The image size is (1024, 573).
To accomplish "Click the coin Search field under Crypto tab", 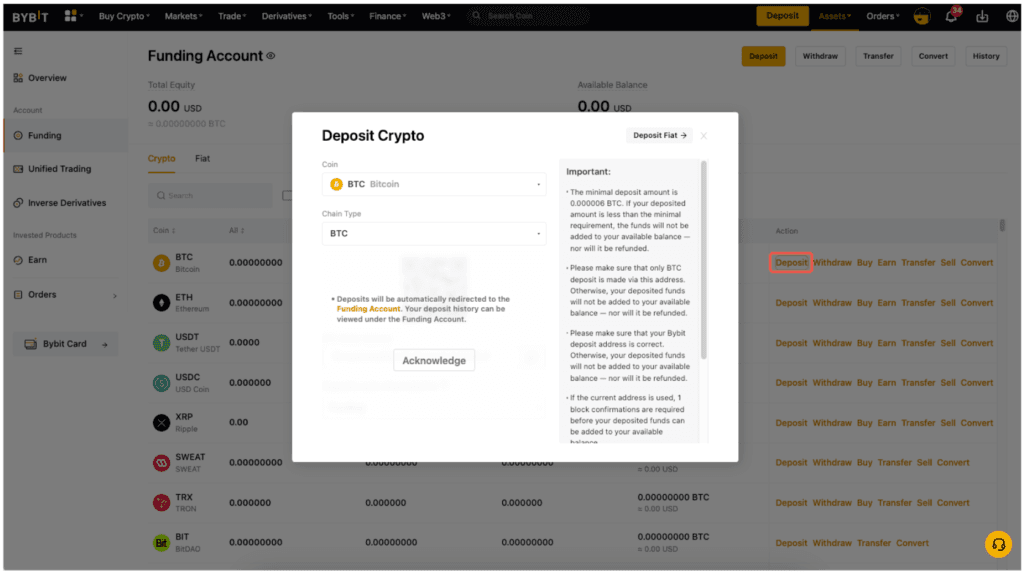I will click(210, 195).
